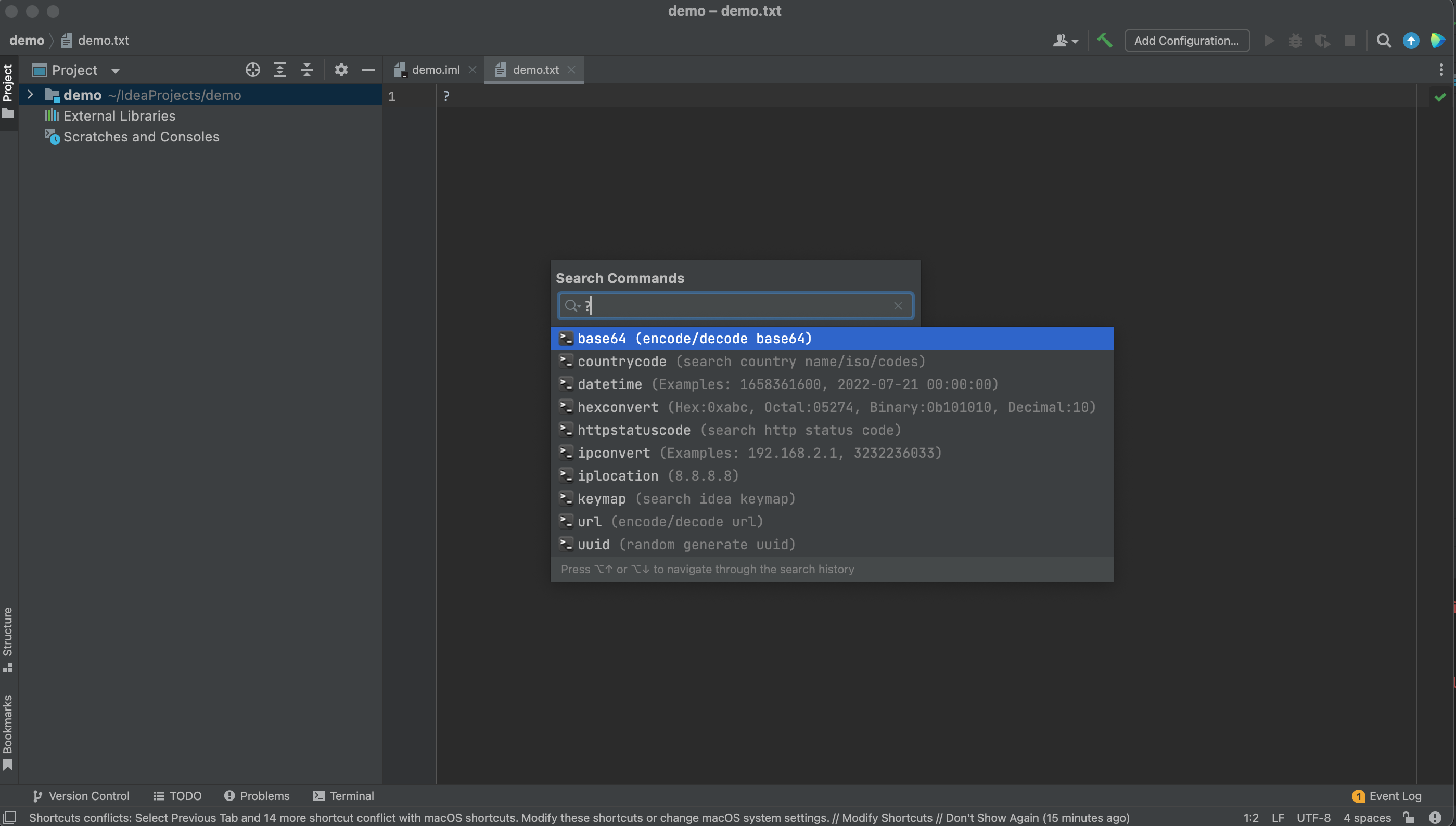This screenshot has width=1456, height=826.
Task: Open Project panel settings gear
Action: pos(340,70)
